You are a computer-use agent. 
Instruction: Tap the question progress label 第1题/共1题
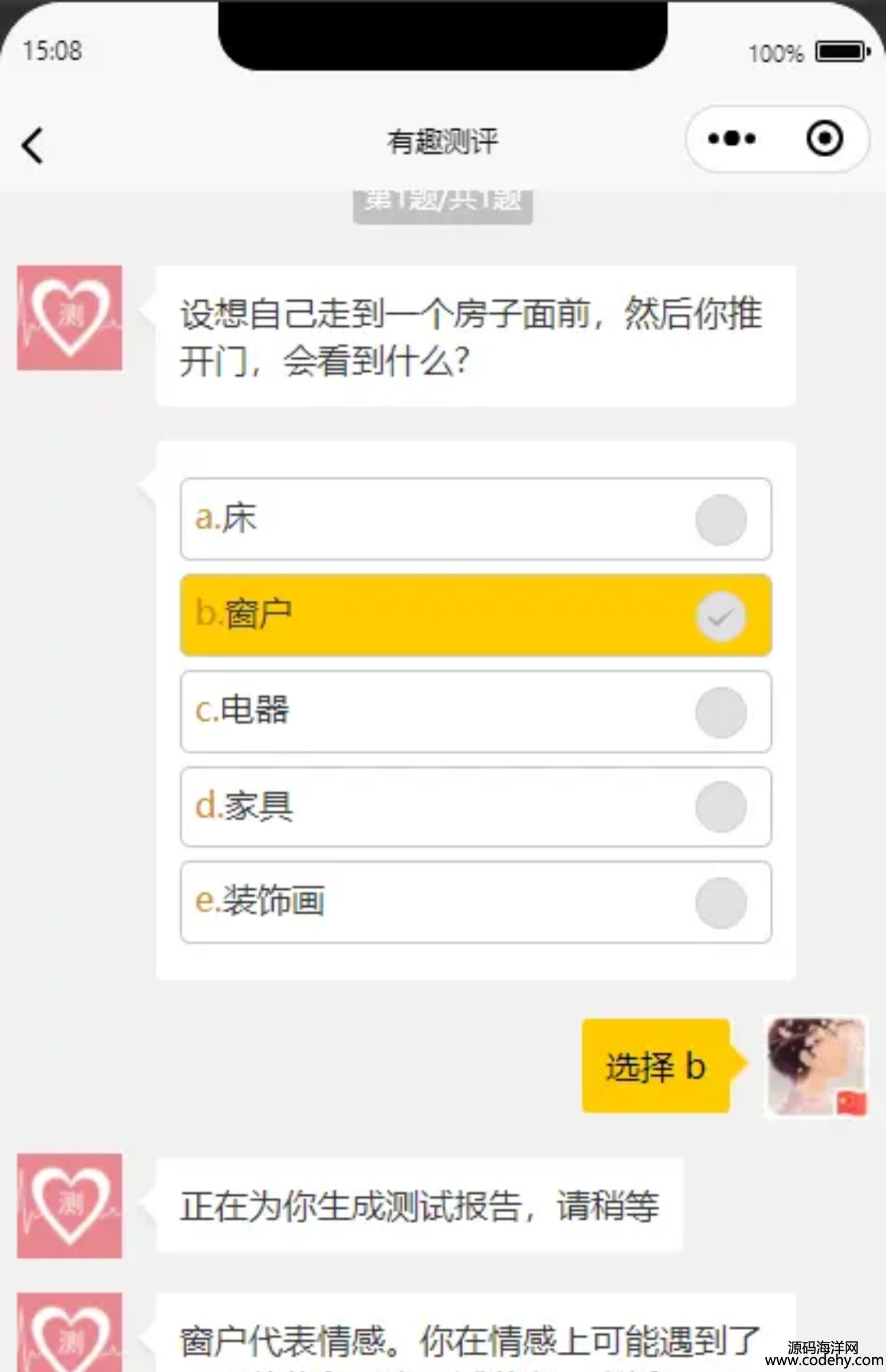[443, 204]
